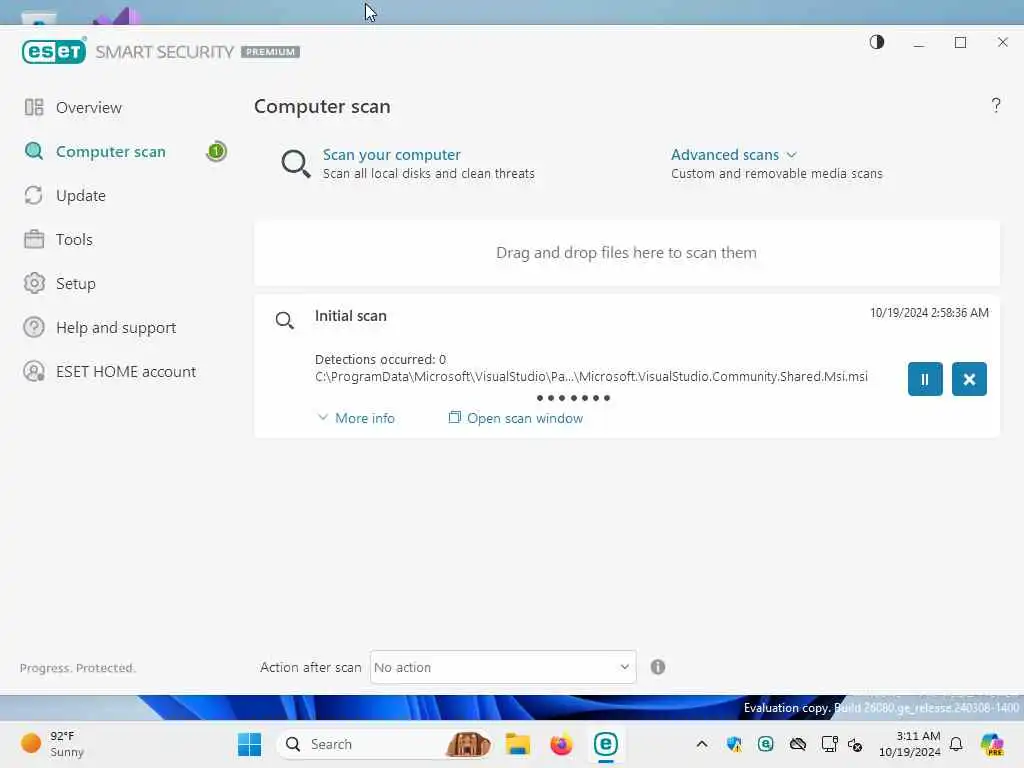Click the Advanced scans chevron arrow
This screenshot has width=1024, height=768.
792,155
